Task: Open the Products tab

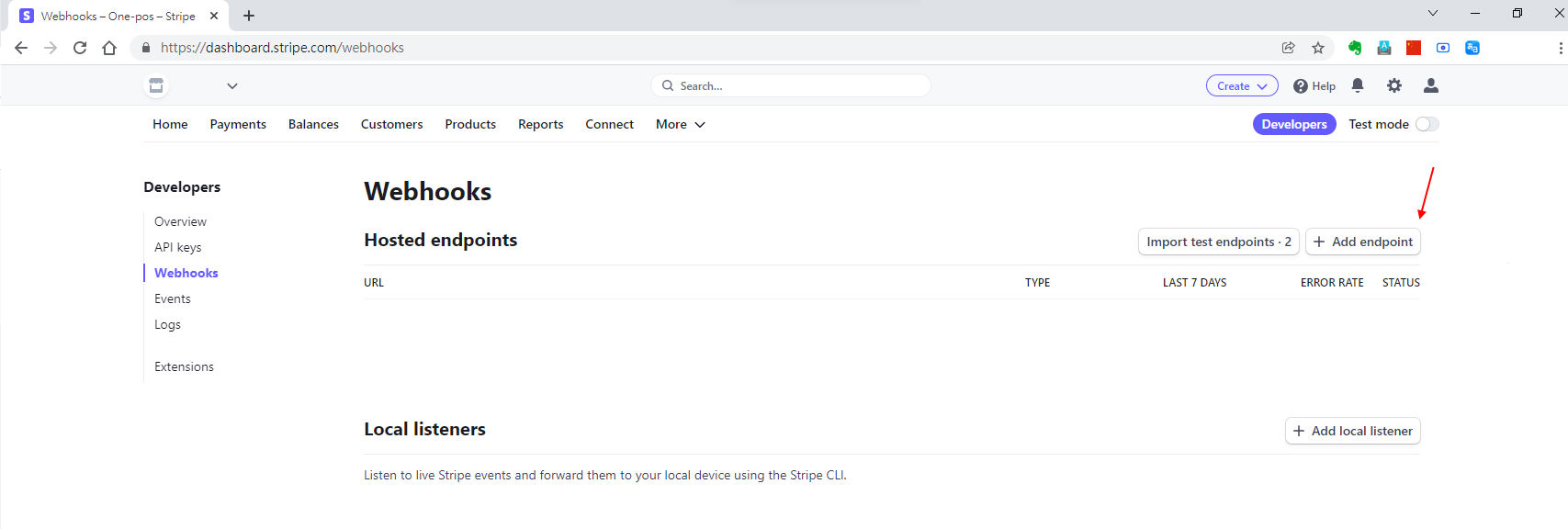Action: (x=470, y=124)
